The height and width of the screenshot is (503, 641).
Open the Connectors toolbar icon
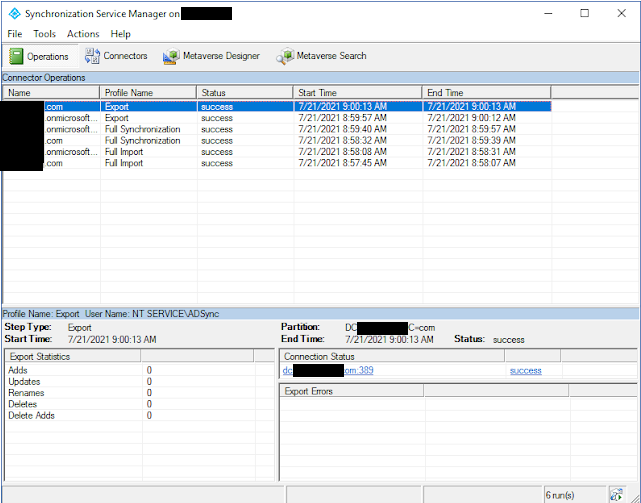click(x=92, y=56)
